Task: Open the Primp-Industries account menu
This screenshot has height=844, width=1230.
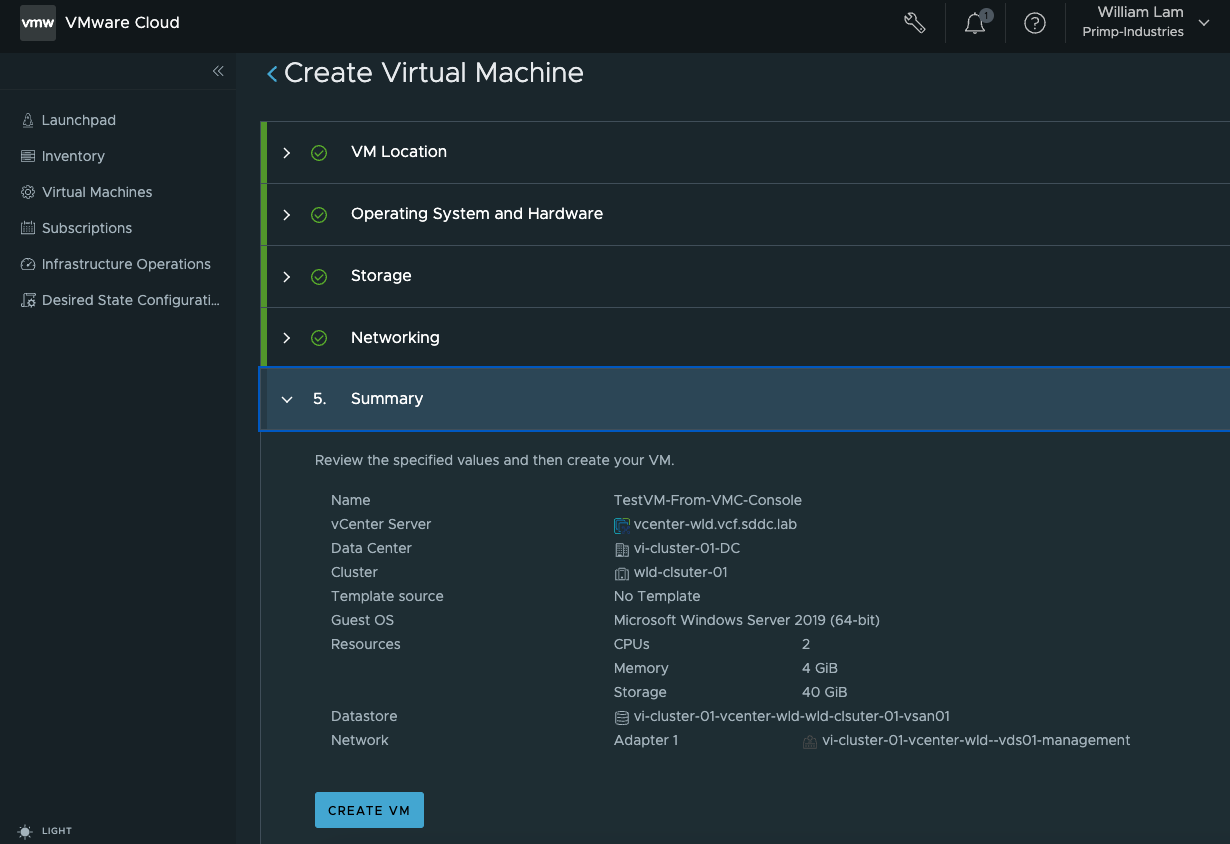Action: pos(1140,22)
